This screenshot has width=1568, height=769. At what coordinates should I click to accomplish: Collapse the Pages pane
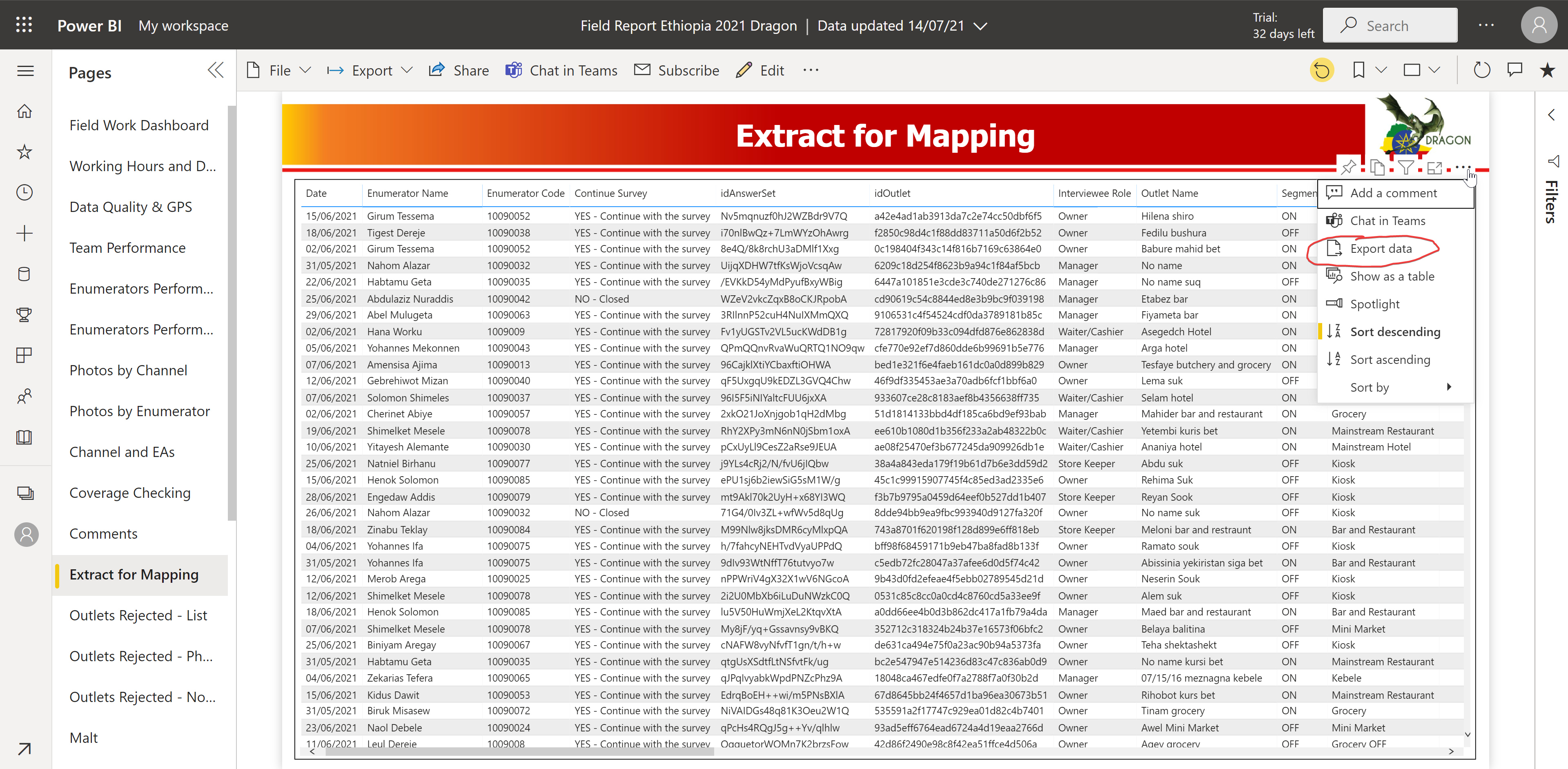(x=216, y=71)
